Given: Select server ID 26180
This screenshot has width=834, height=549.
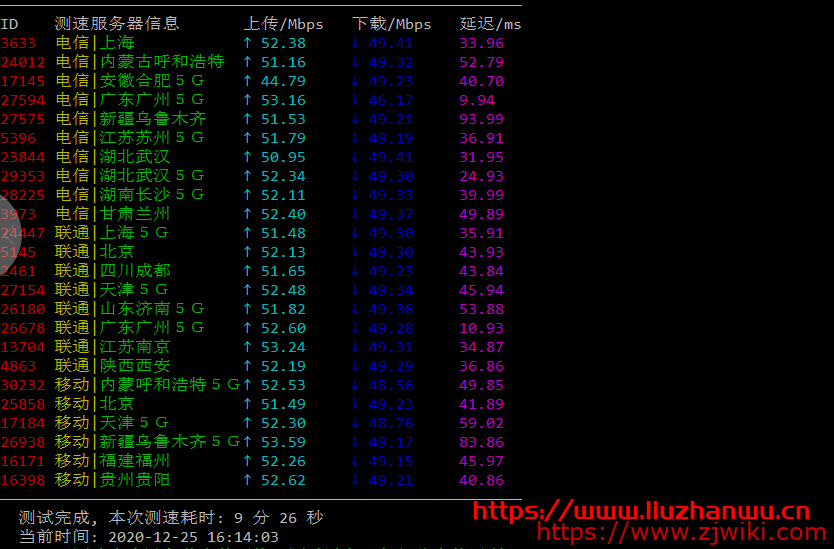Looking at the screenshot, I should pyautogui.click(x=23, y=309).
